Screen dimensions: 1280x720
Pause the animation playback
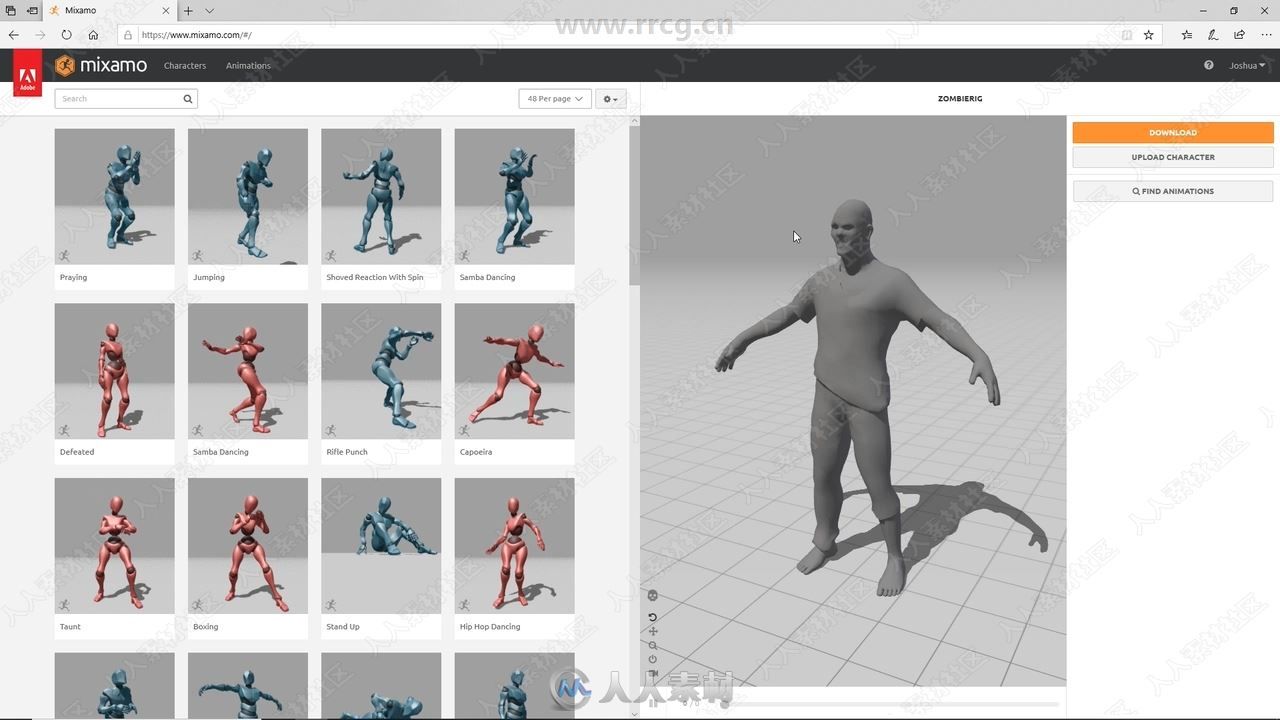coord(653,703)
